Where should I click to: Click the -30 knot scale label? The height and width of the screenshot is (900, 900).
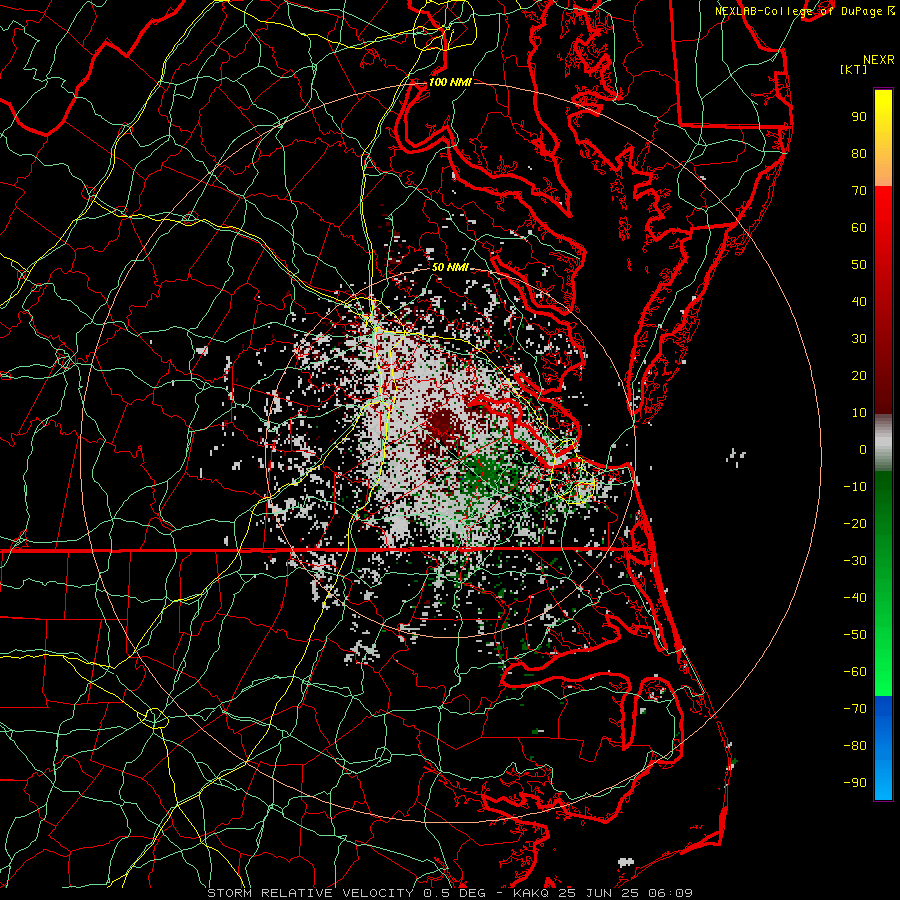click(855, 561)
